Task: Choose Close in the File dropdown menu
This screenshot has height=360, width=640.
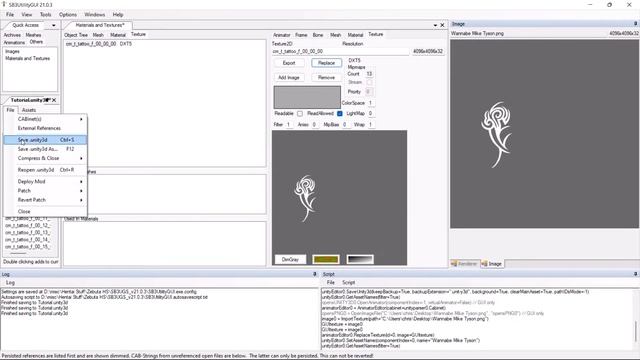Action: pyautogui.click(x=45, y=211)
